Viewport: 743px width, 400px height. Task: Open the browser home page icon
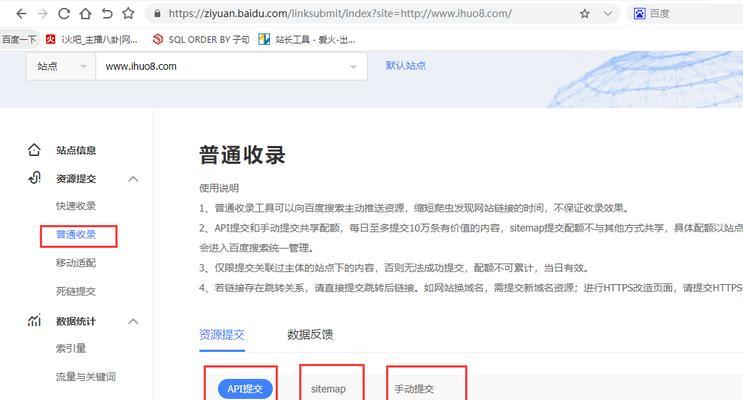[x=85, y=14]
